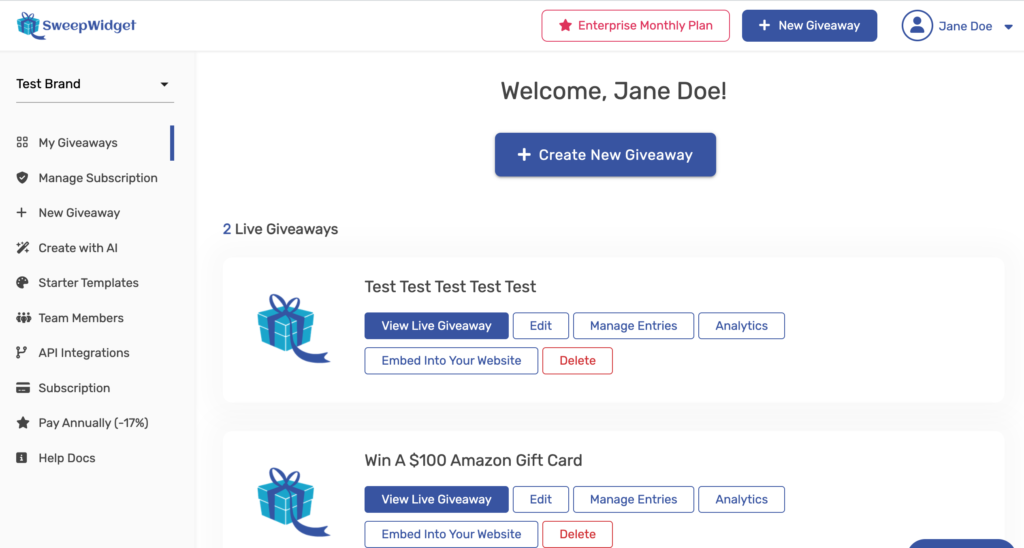Select New Giveaway in the sidebar
The image size is (1024, 548).
79,213
